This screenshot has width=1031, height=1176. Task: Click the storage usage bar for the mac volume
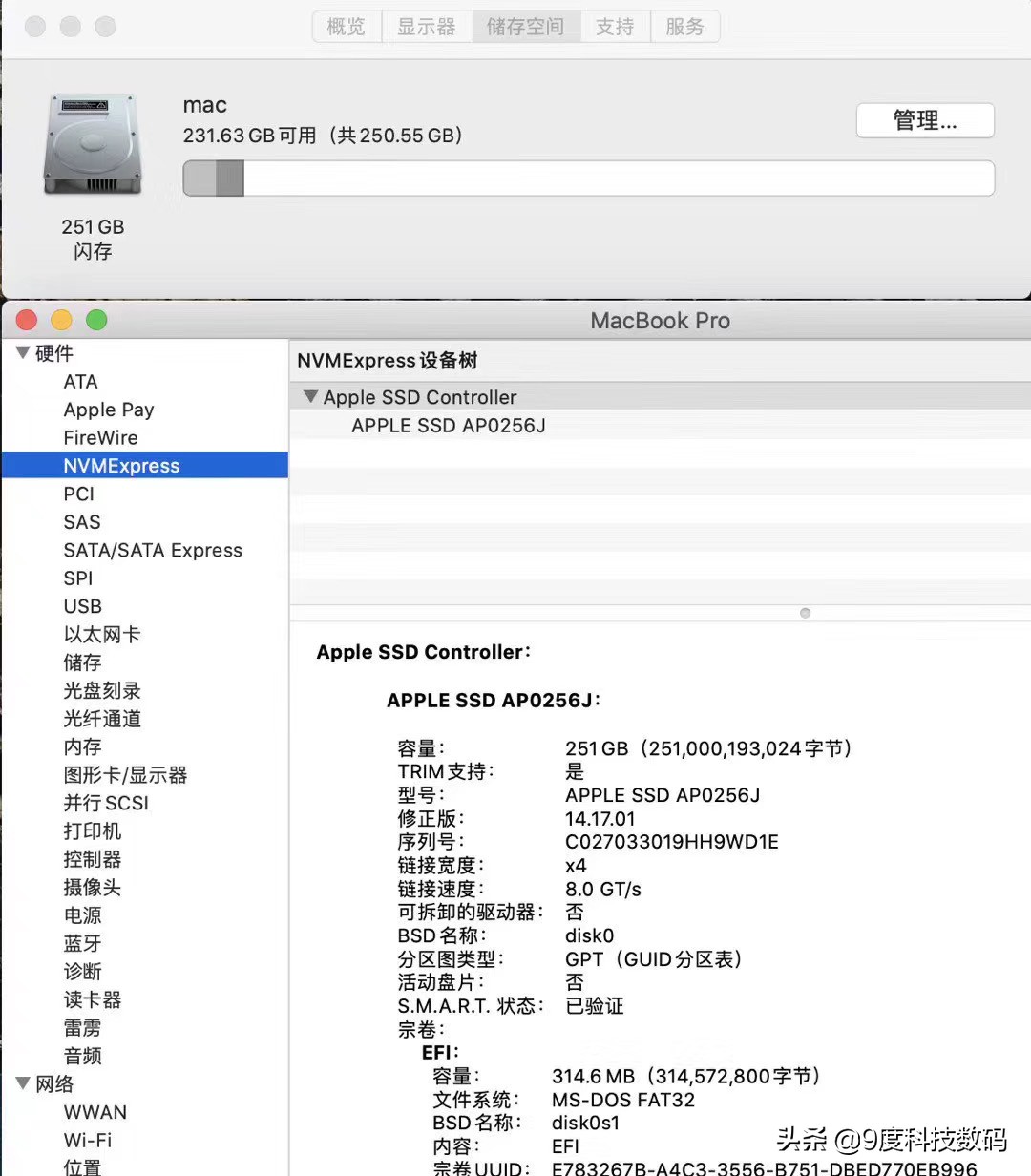[x=588, y=178]
